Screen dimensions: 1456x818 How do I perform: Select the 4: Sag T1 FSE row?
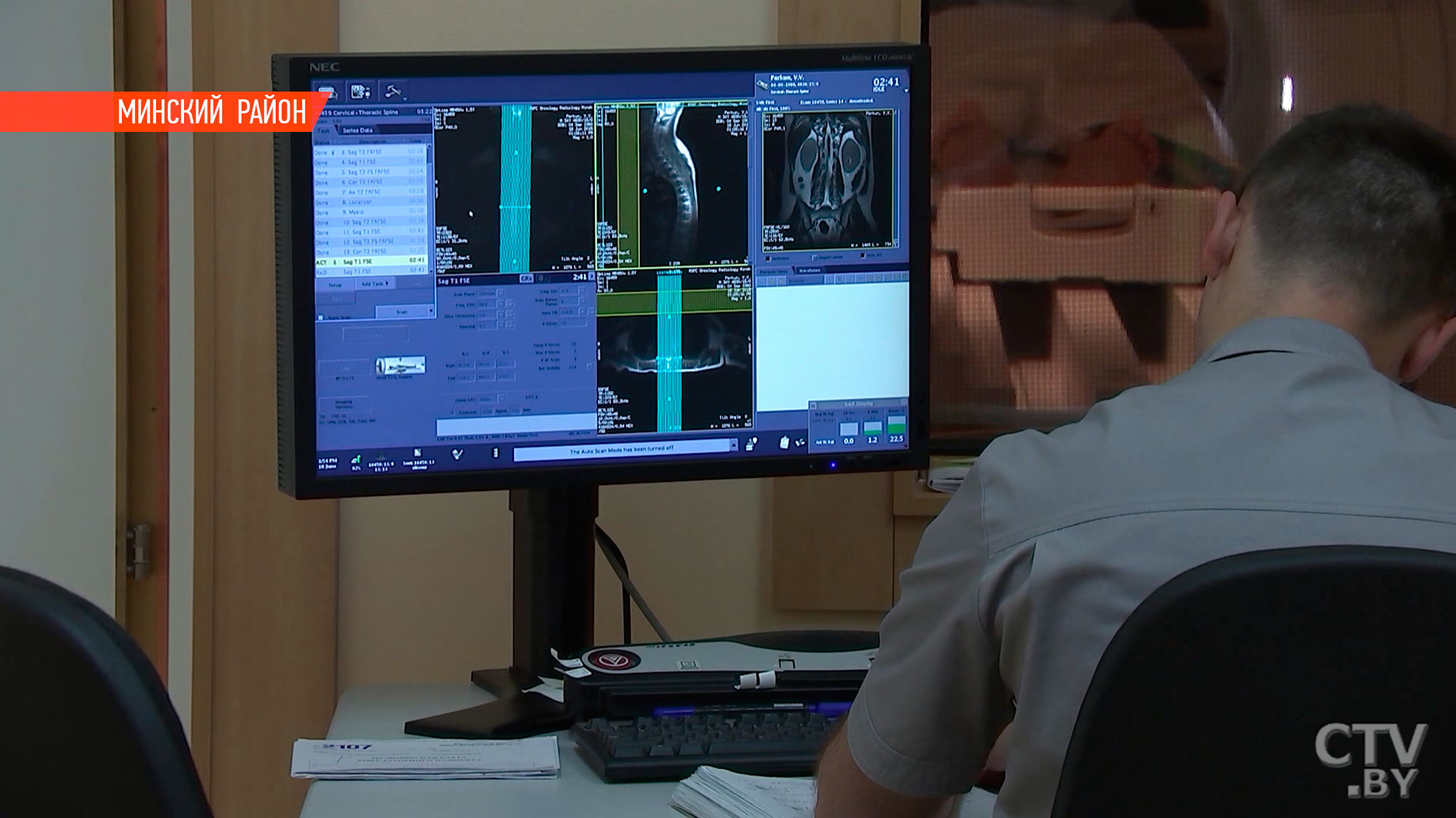tap(371, 162)
